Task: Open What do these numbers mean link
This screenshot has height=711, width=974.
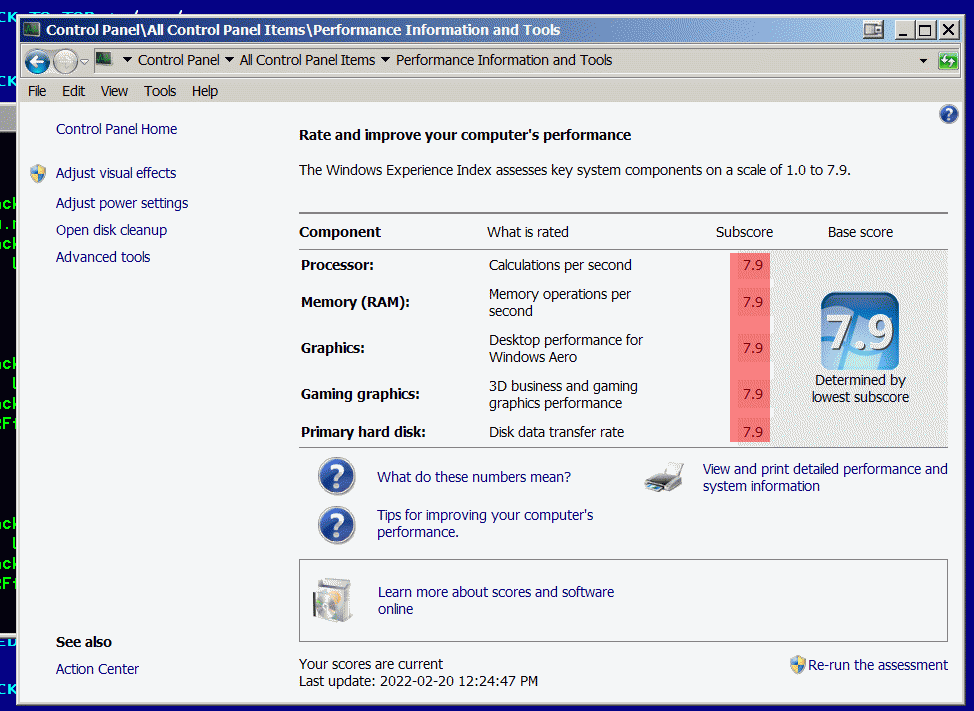Action: (x=474, y=477)
